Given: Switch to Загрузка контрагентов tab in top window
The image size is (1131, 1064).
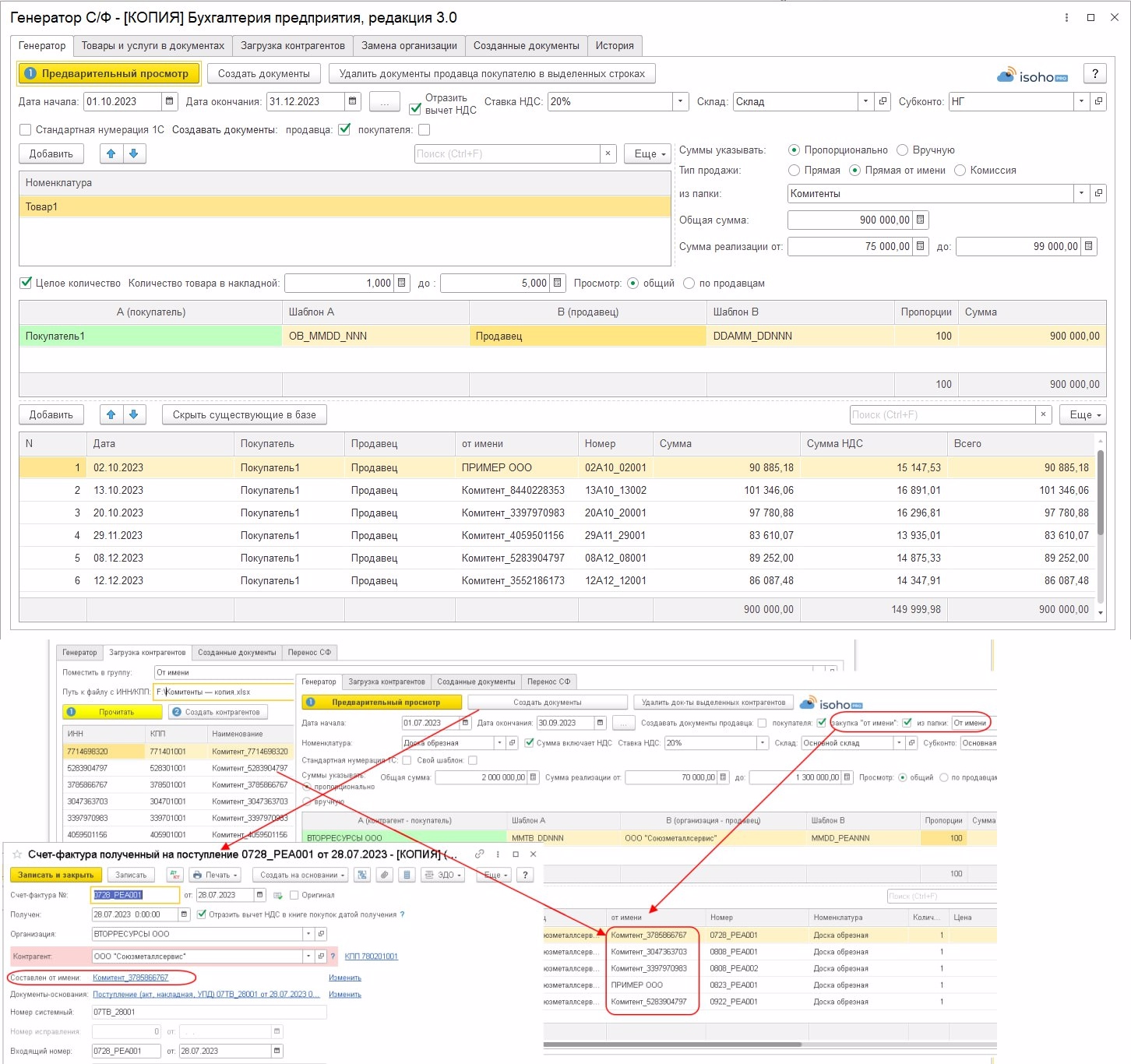Looking at the screenshot, I should [x=292, y=45].
